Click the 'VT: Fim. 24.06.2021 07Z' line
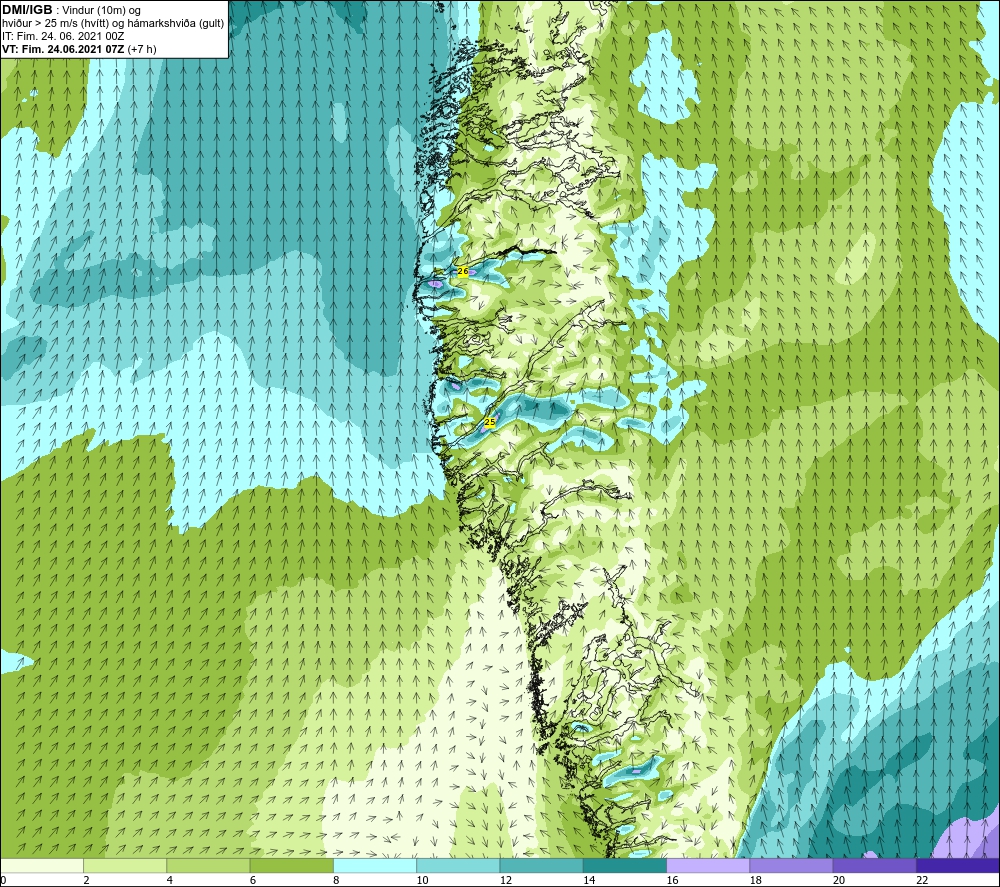1000x887 pixels. (x=63, y=49)
